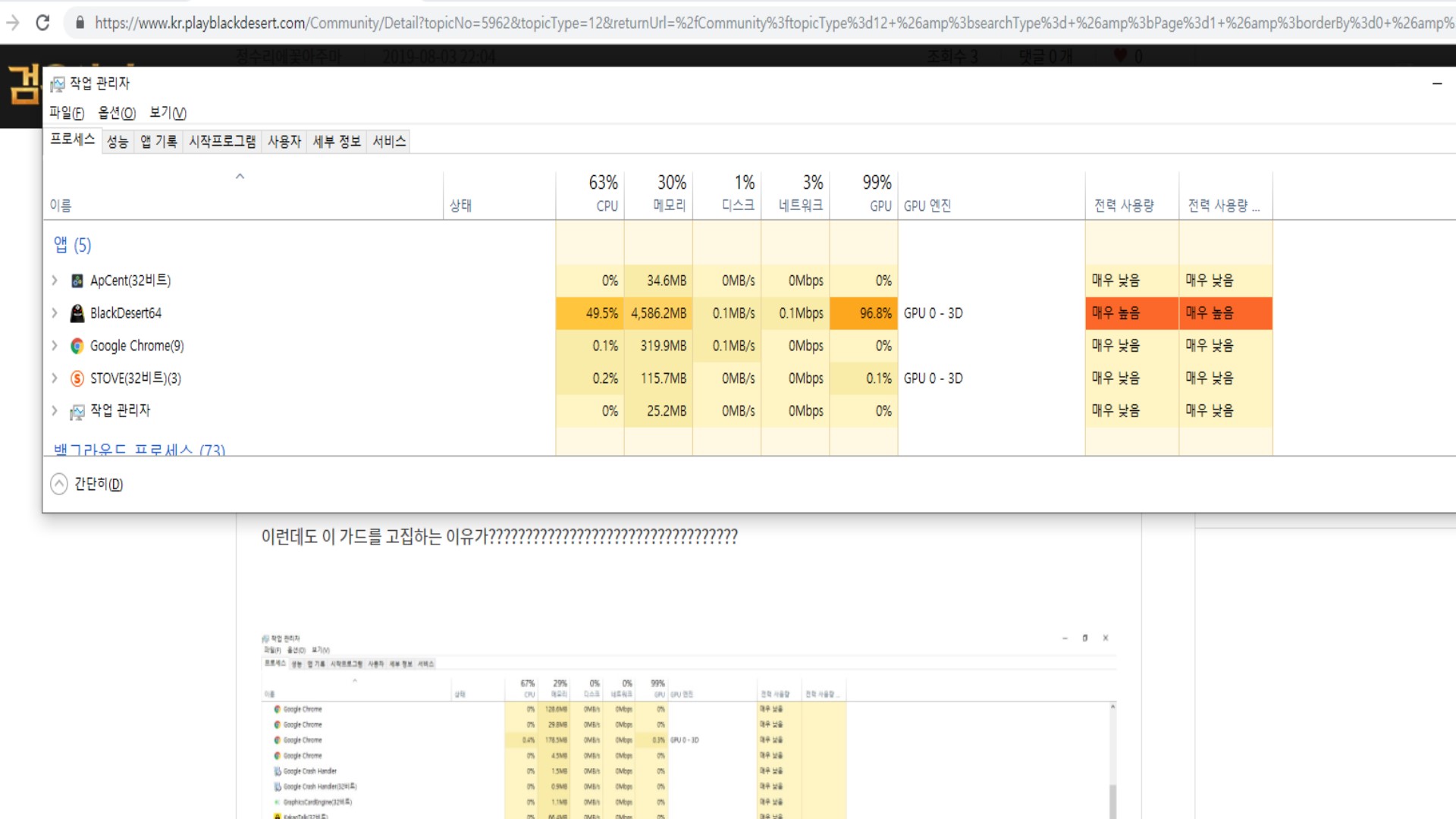Expand the ApCent process group
The height and width of the screenshot is (819, 1456).
point(55,281)
